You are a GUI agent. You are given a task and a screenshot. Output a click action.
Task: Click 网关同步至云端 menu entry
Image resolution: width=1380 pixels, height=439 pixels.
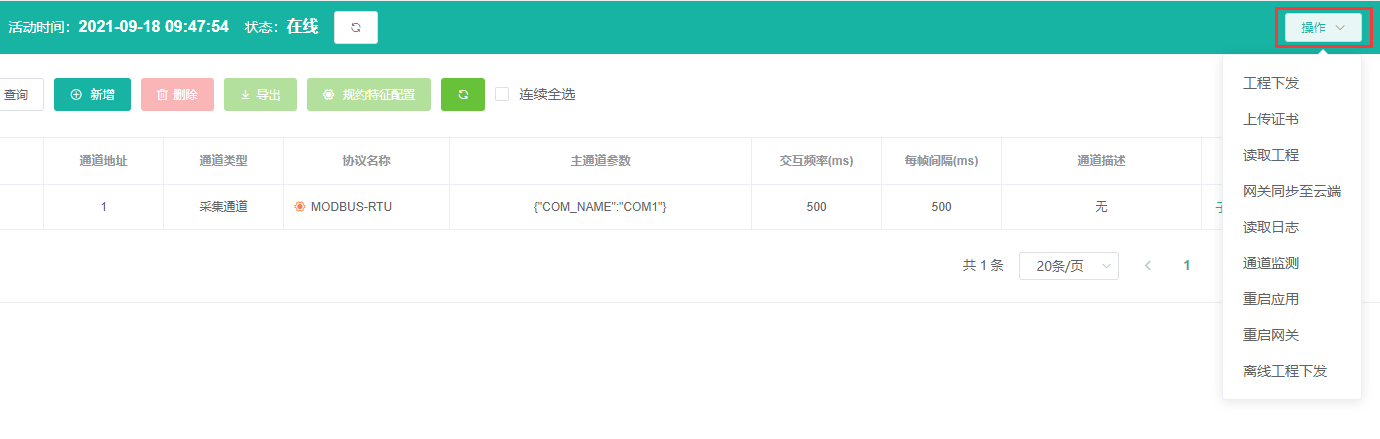pyautogui.click(x=1291, y=191)
